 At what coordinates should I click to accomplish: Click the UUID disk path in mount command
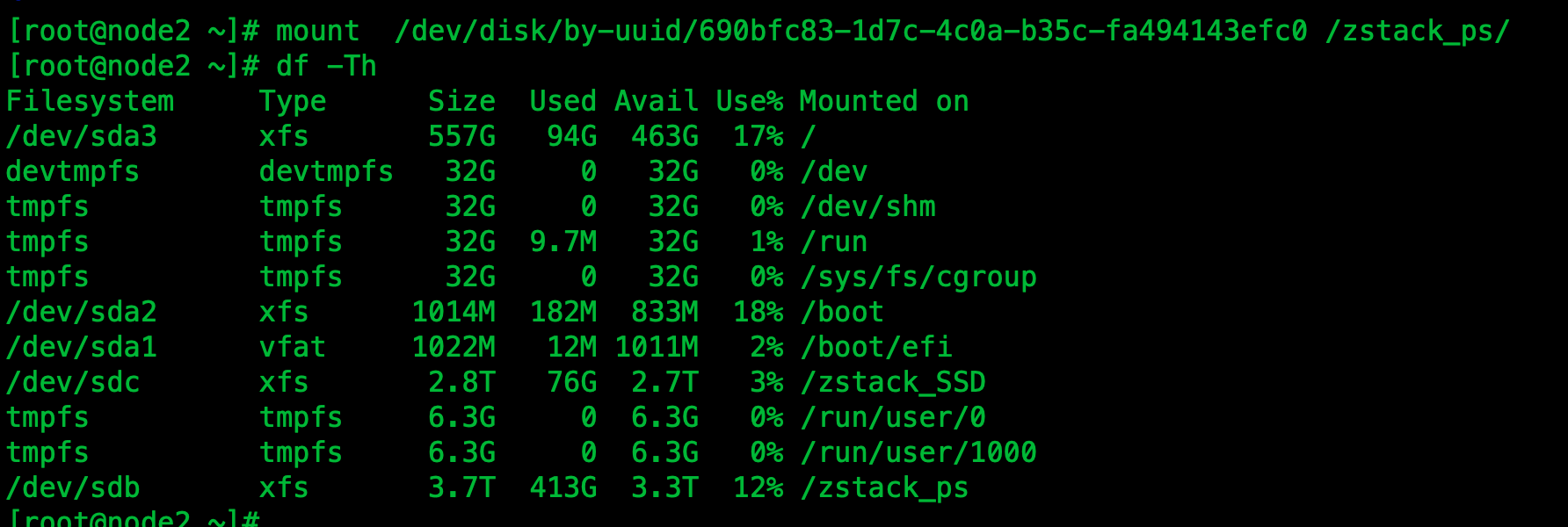click(x=850, y=32)
